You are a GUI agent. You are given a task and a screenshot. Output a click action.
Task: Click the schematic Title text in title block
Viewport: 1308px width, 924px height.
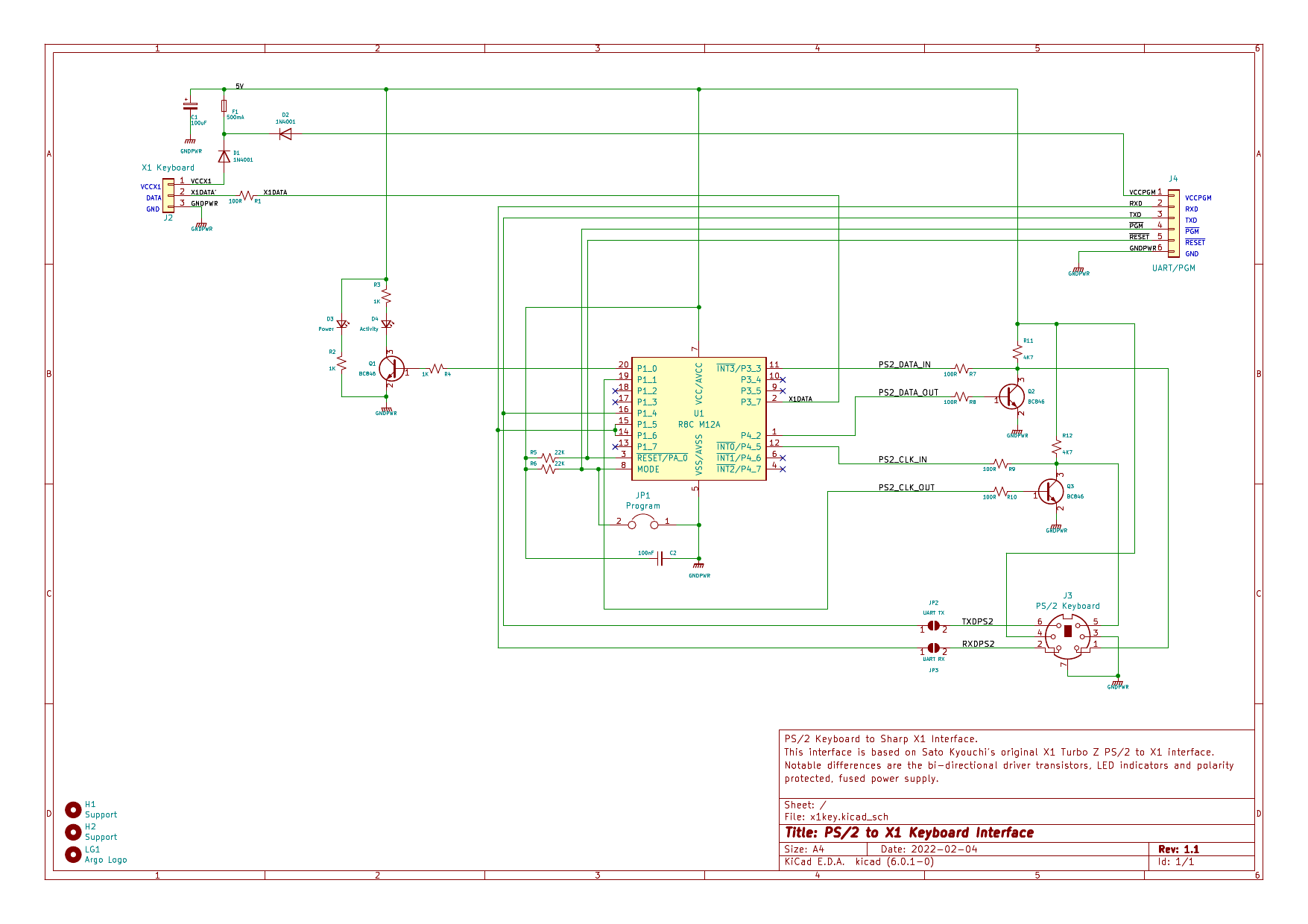click(909, 833)
